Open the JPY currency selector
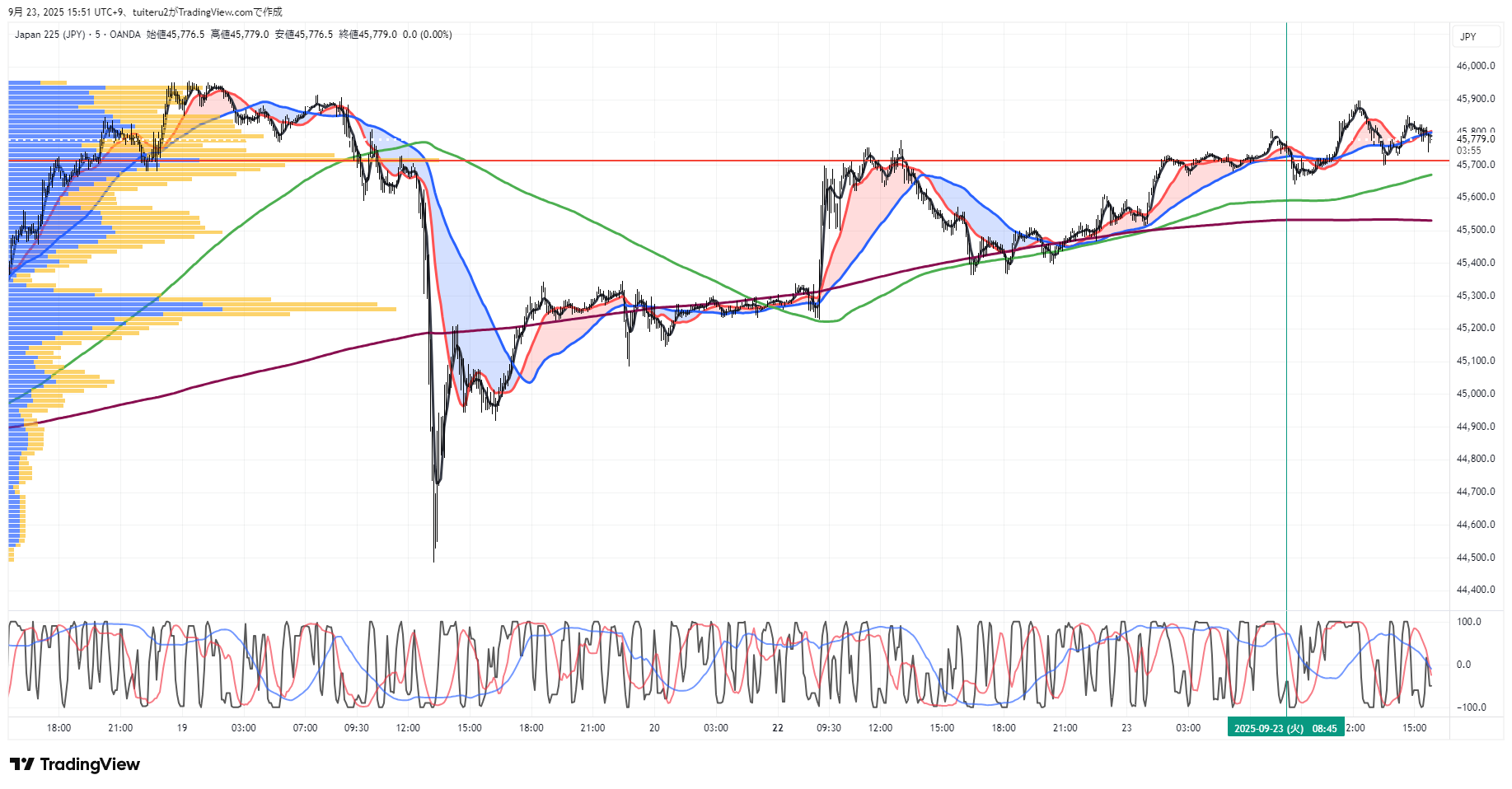1512x789 pixels. click(1468, 37)
